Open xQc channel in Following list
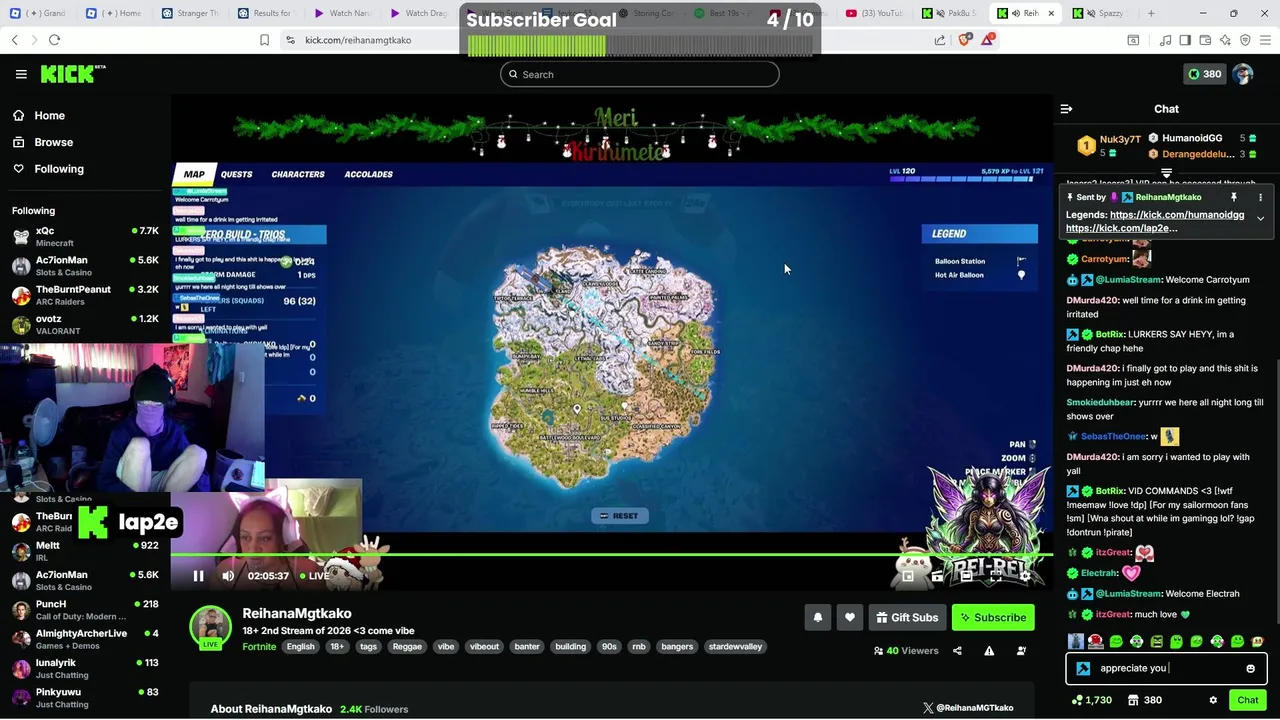Screen dimensions: 1280x720 [x=85, y=236]
